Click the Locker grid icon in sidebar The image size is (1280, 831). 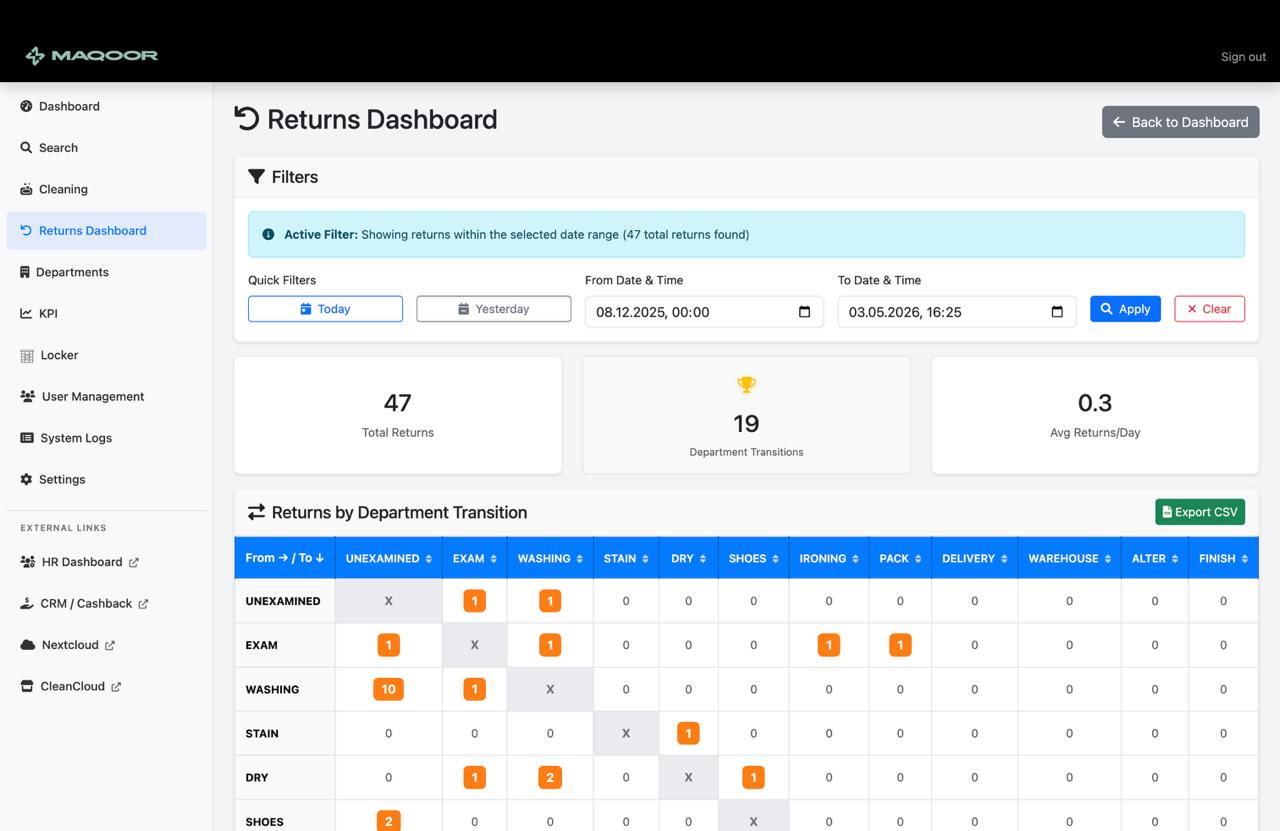(x=27, y=355)
